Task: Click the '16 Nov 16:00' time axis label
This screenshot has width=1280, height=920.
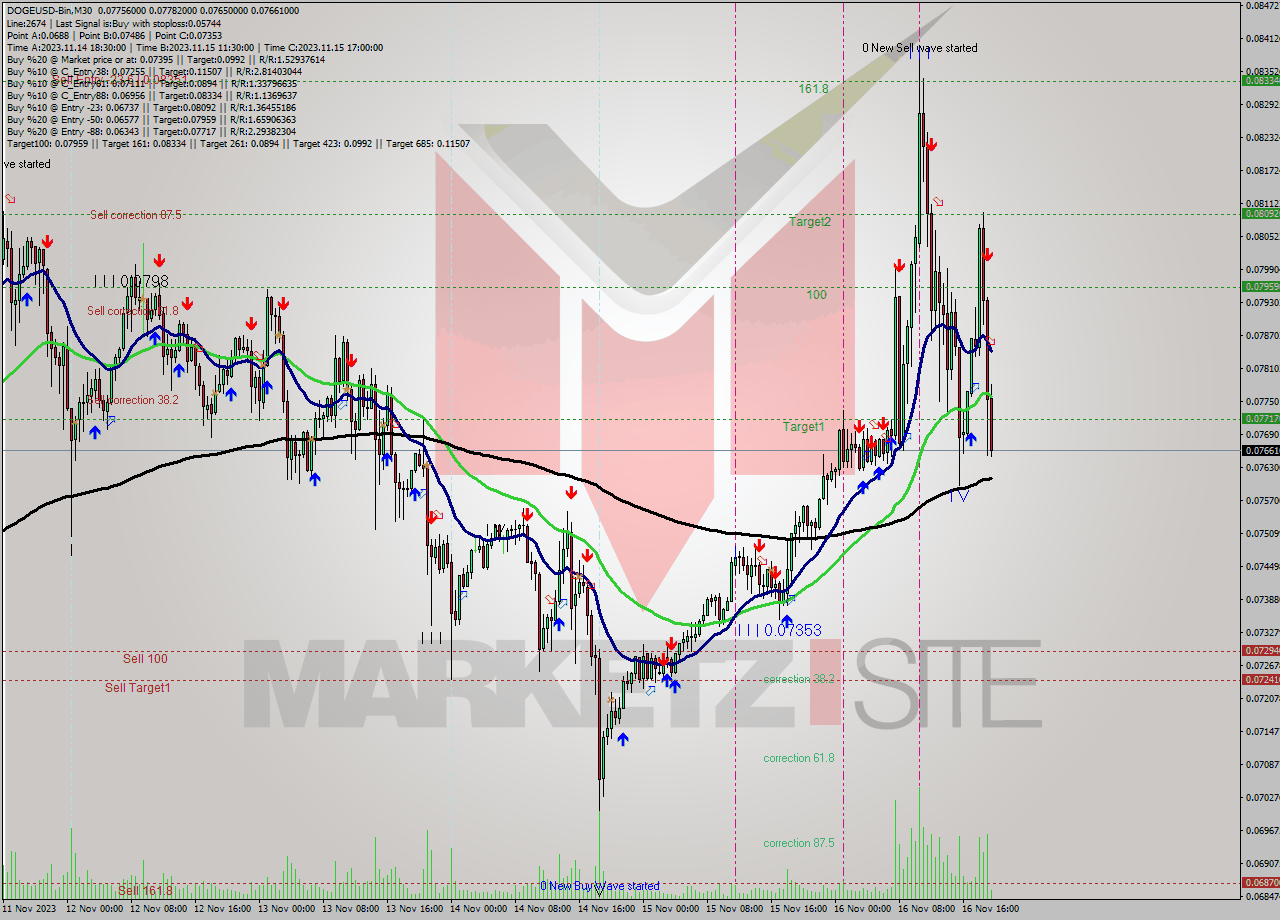Action: tap(990, 909)
